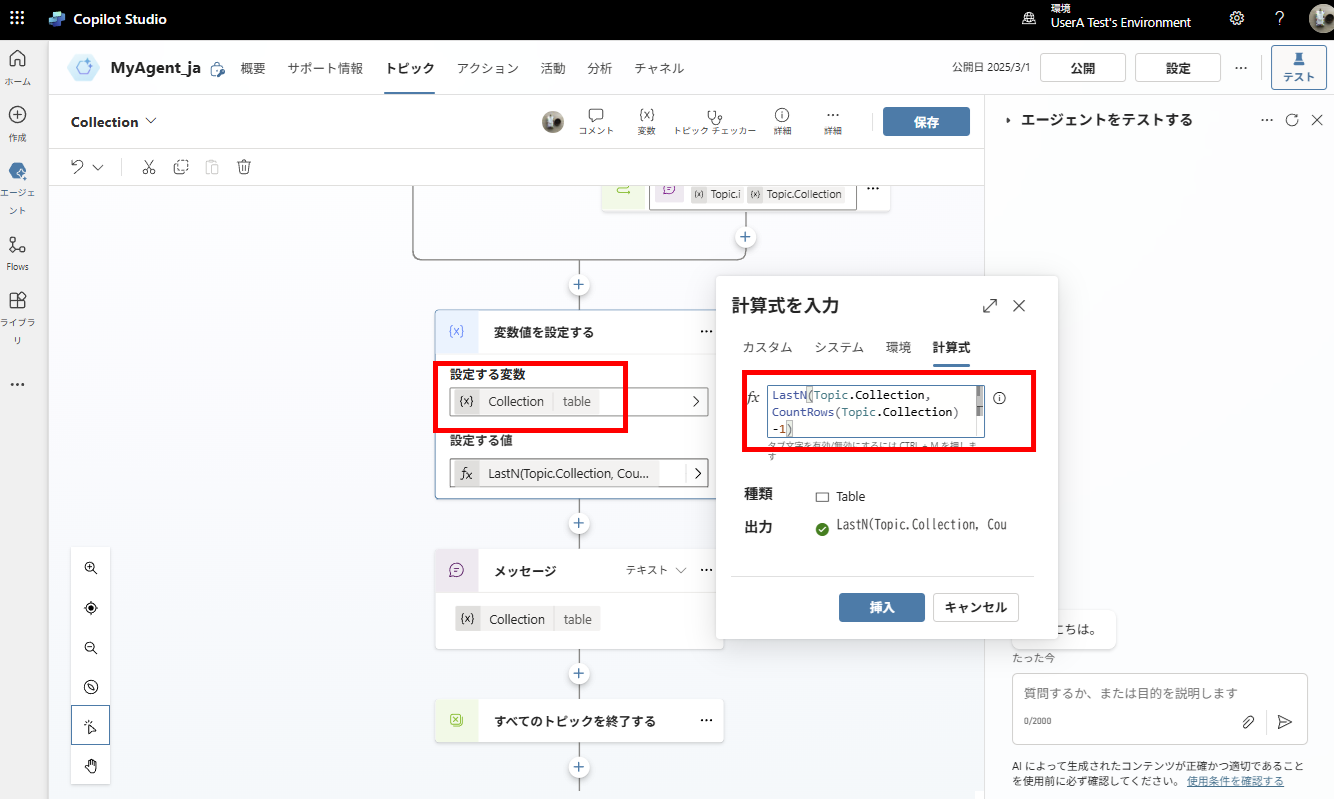Click the delete trash icon in the toolbar
Viewport: 1334px width, 799px height.
click(x=243, y=166)
